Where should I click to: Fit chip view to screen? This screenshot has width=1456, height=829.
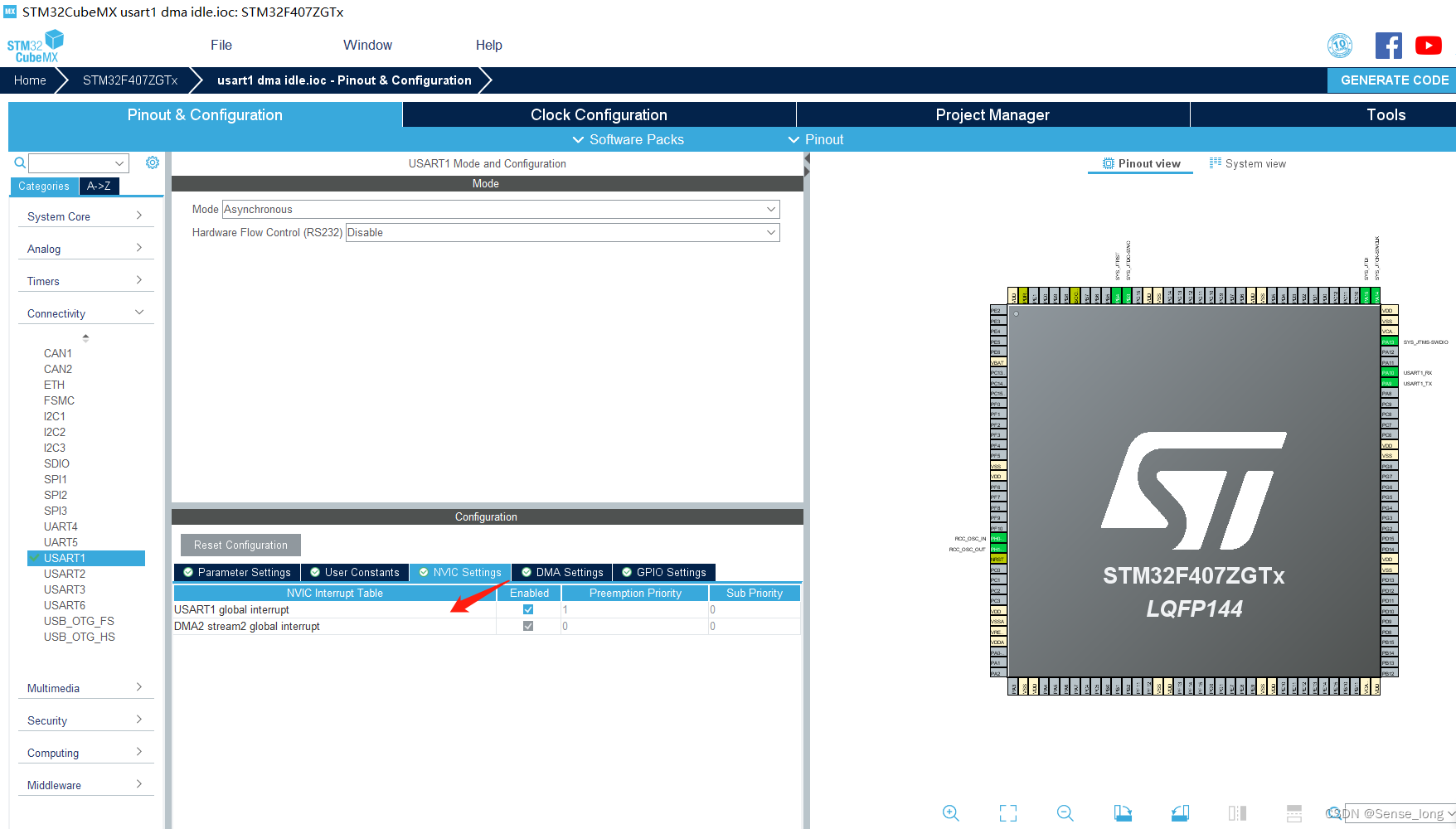[1008, 813]
